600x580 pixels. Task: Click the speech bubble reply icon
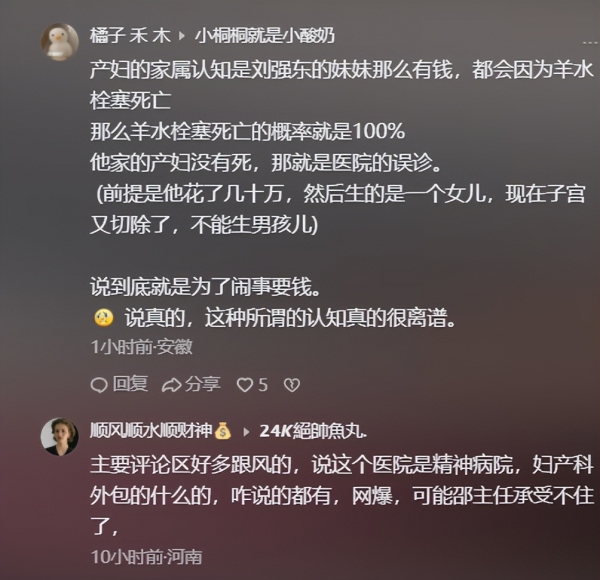tap(99, 385)
